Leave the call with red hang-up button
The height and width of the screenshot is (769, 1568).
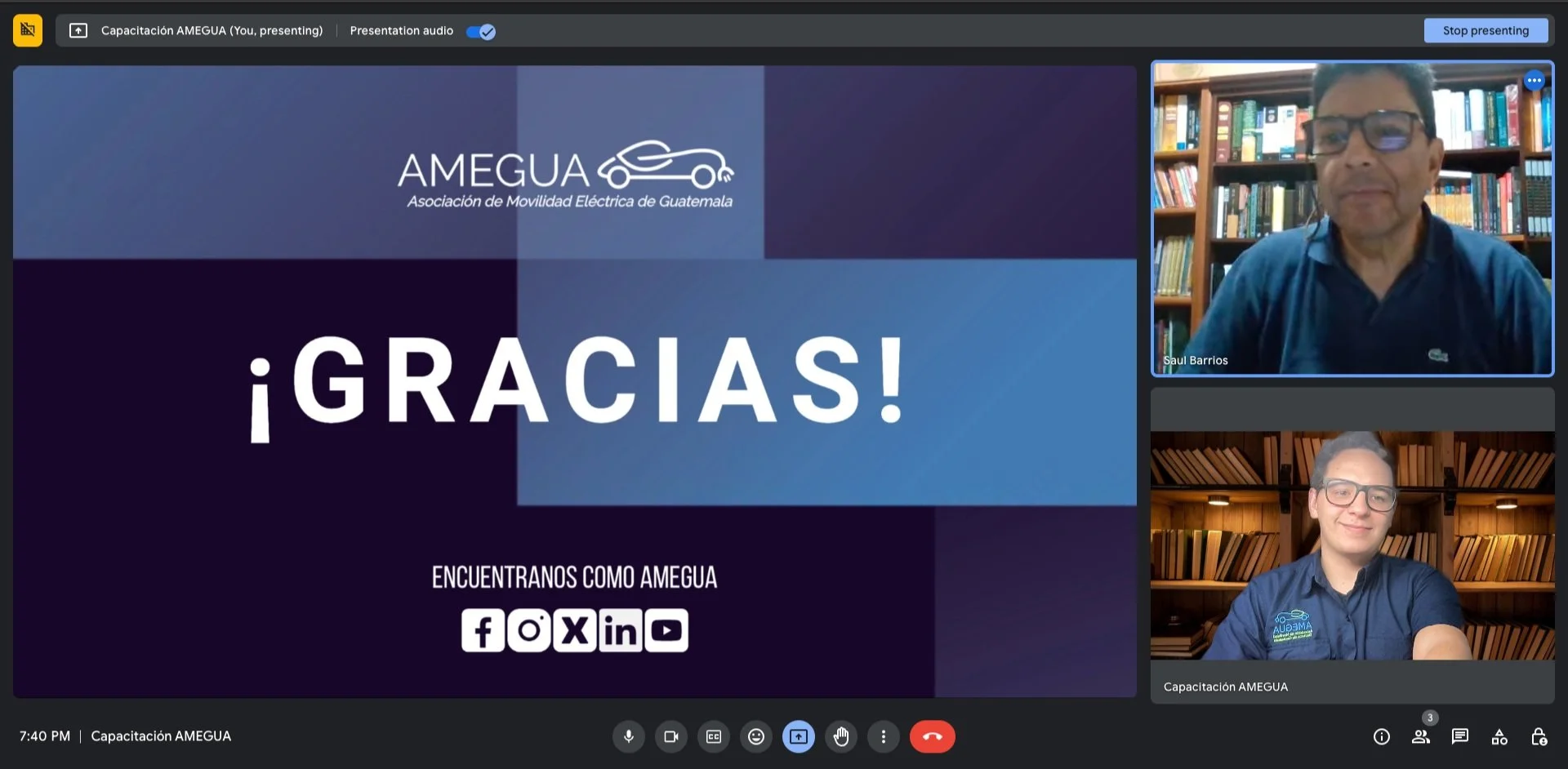933,736
